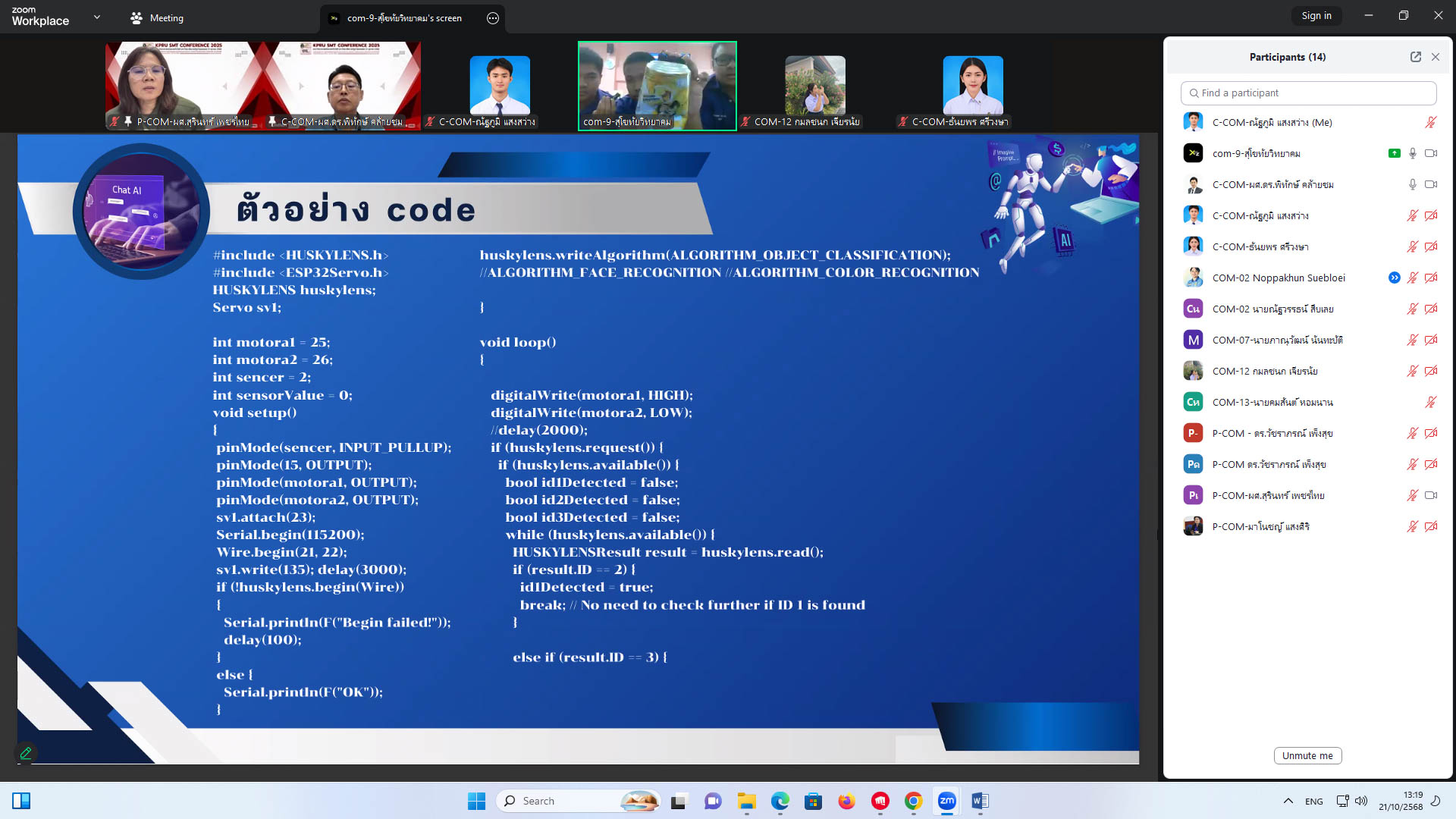Click muted mic of COM-13 participant

[1431, 402]
